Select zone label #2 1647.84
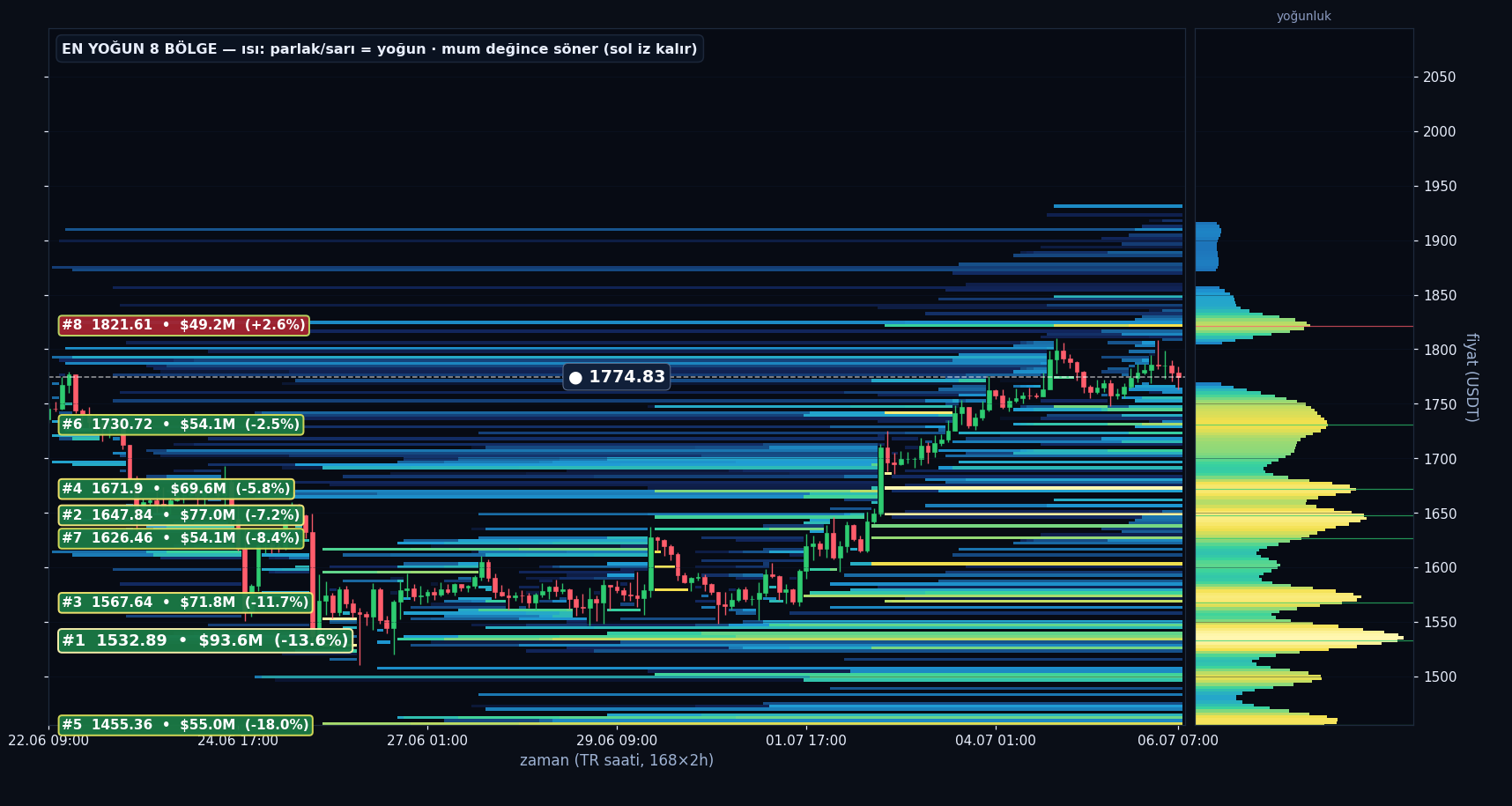The height and width of the screenshot is (806, 1512). pos(181,515)
